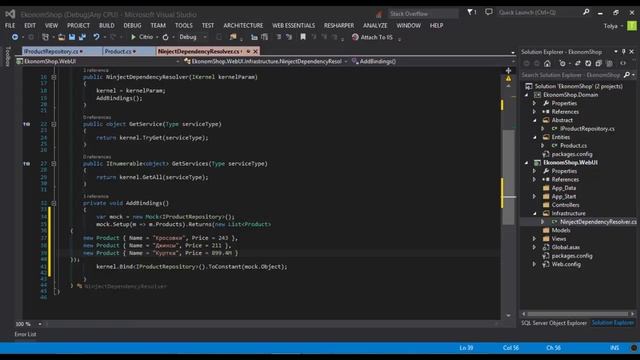Click View Code icon in Solution Explorer toolbar
Viewport: 640px width, 360px height.
pyautogui.click(x=623, y=63)
